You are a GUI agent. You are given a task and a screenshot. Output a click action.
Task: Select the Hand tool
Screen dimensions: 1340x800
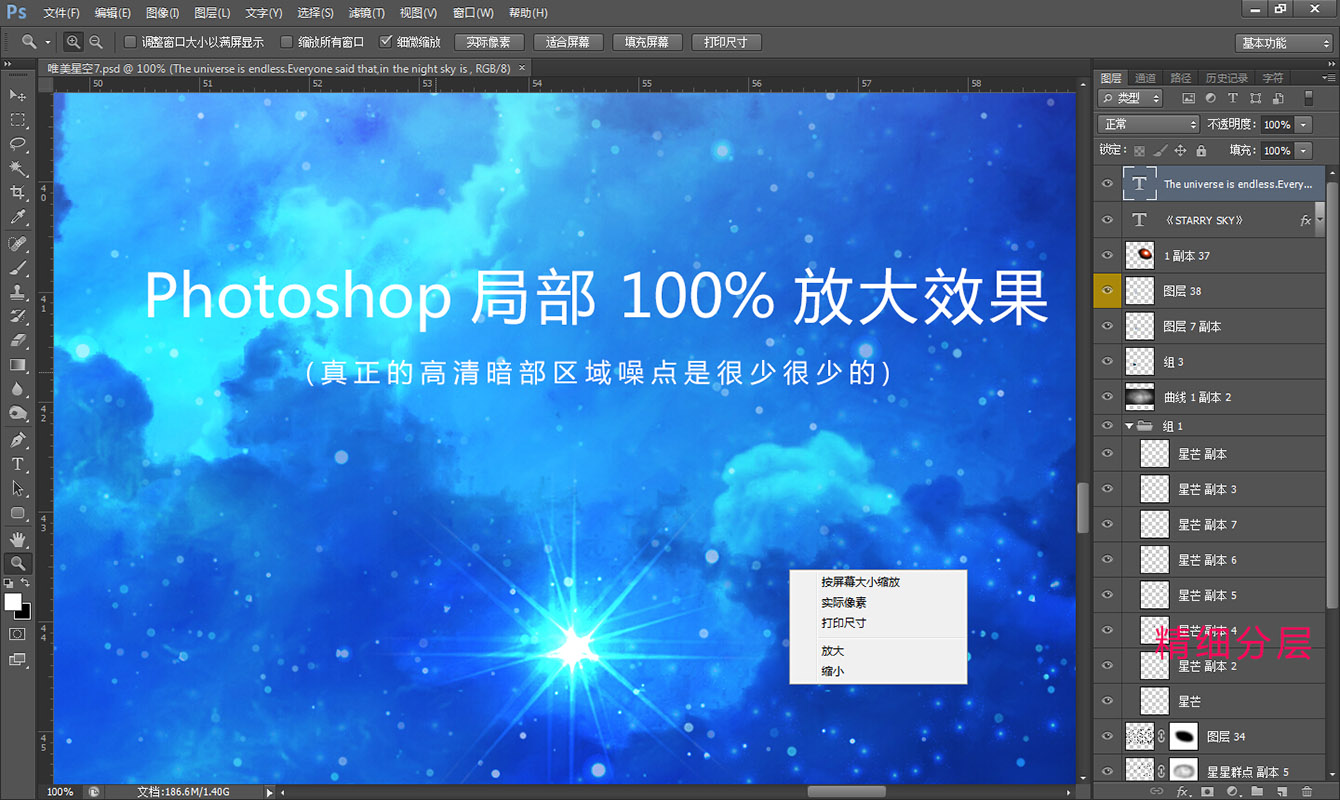point(18,539)
